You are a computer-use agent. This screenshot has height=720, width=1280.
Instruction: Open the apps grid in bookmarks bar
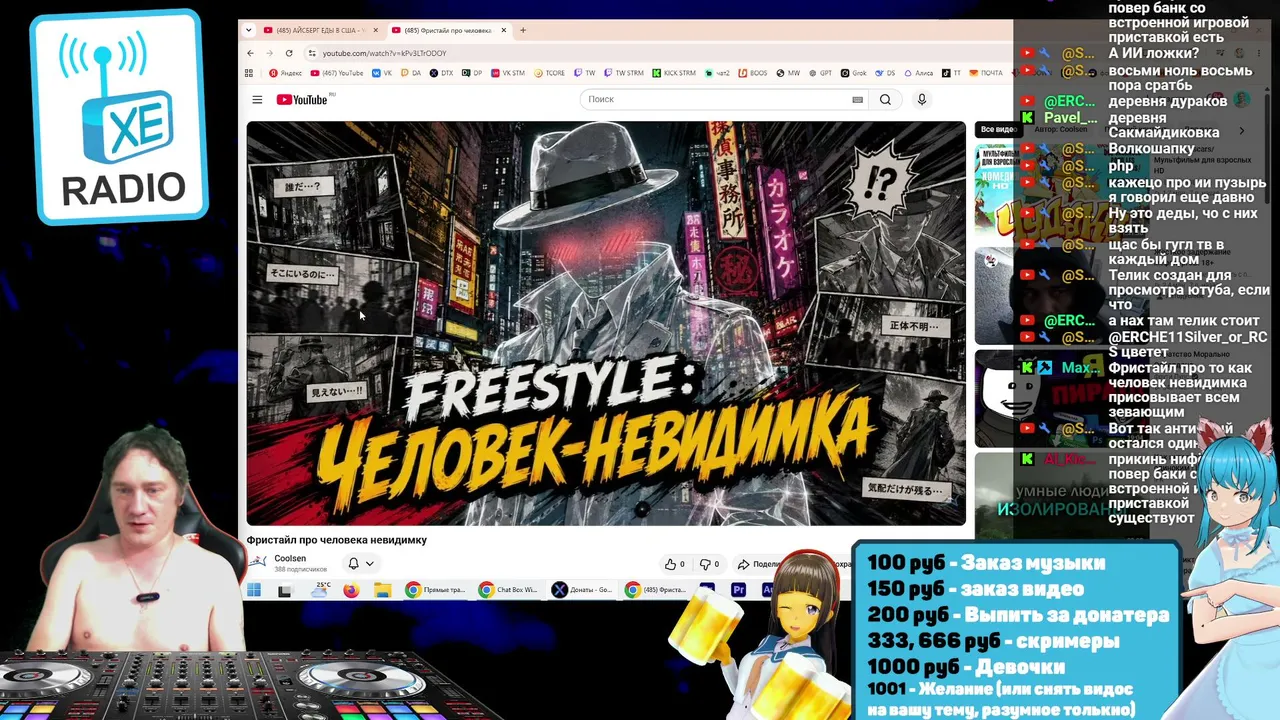[249, 73]
